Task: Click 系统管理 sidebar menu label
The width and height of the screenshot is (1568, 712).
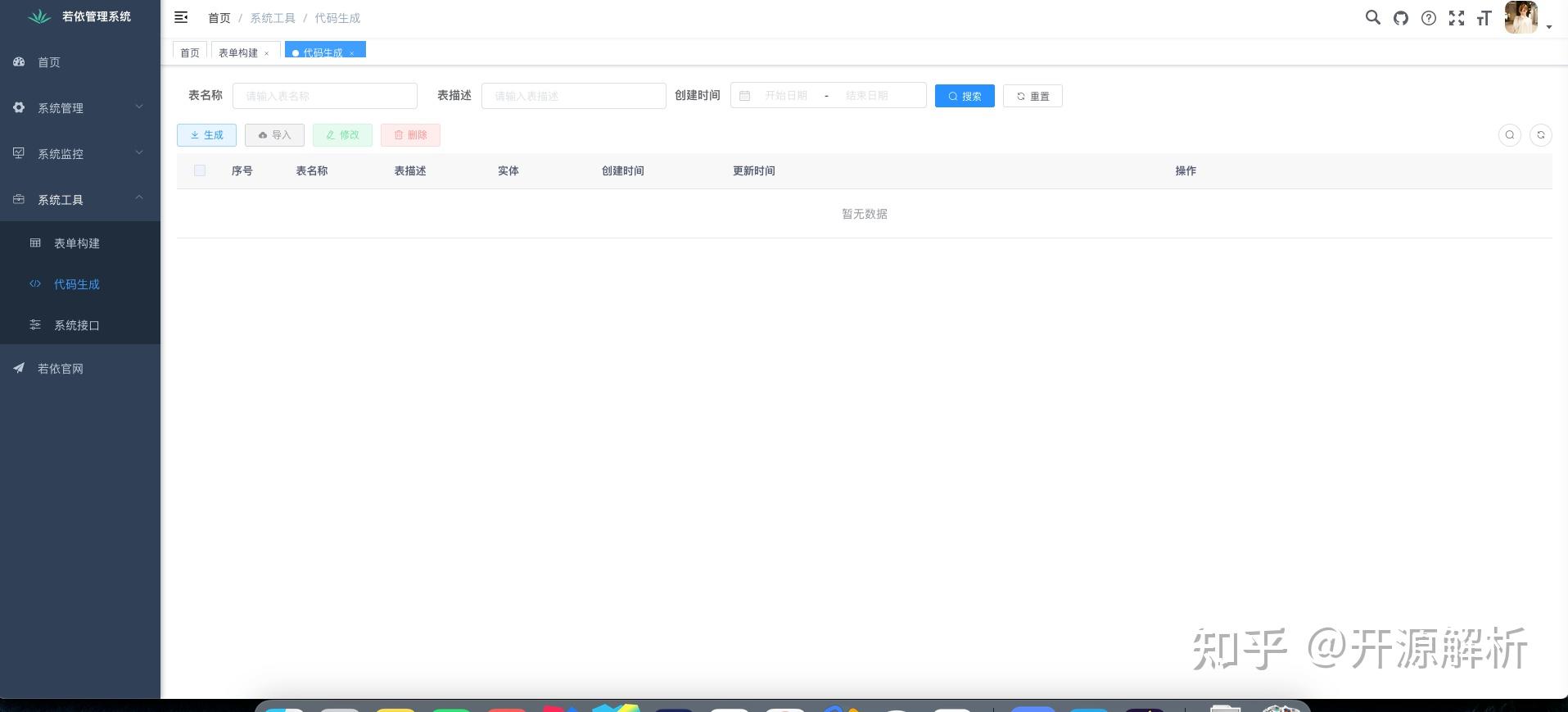Action: coord(61,108)
